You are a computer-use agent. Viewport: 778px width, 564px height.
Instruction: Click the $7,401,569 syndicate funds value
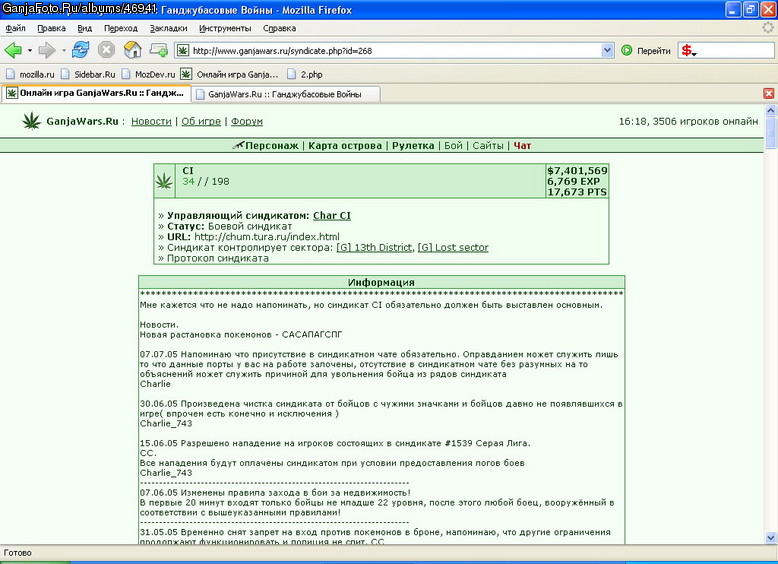click(x=577, y=171)
